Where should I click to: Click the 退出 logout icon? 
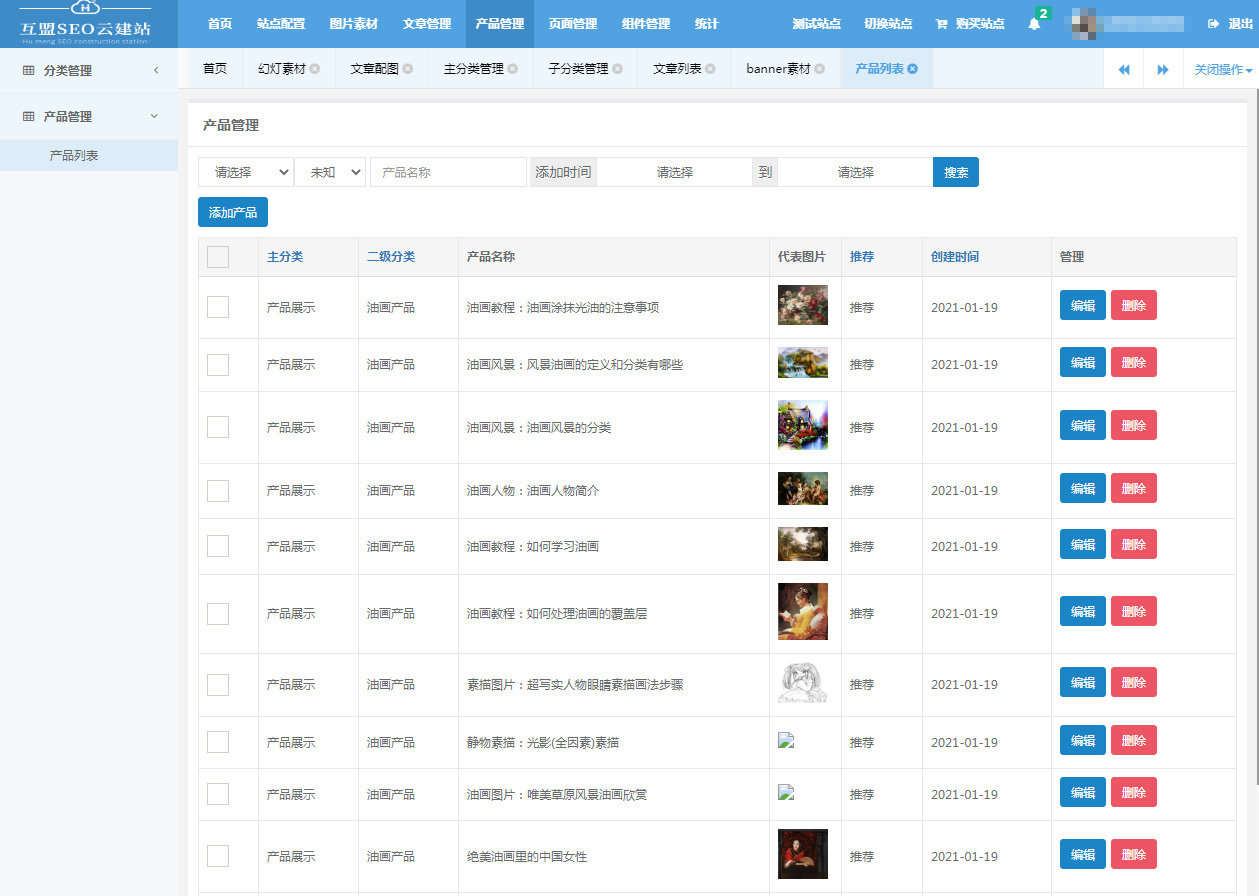pos(1213,24)
